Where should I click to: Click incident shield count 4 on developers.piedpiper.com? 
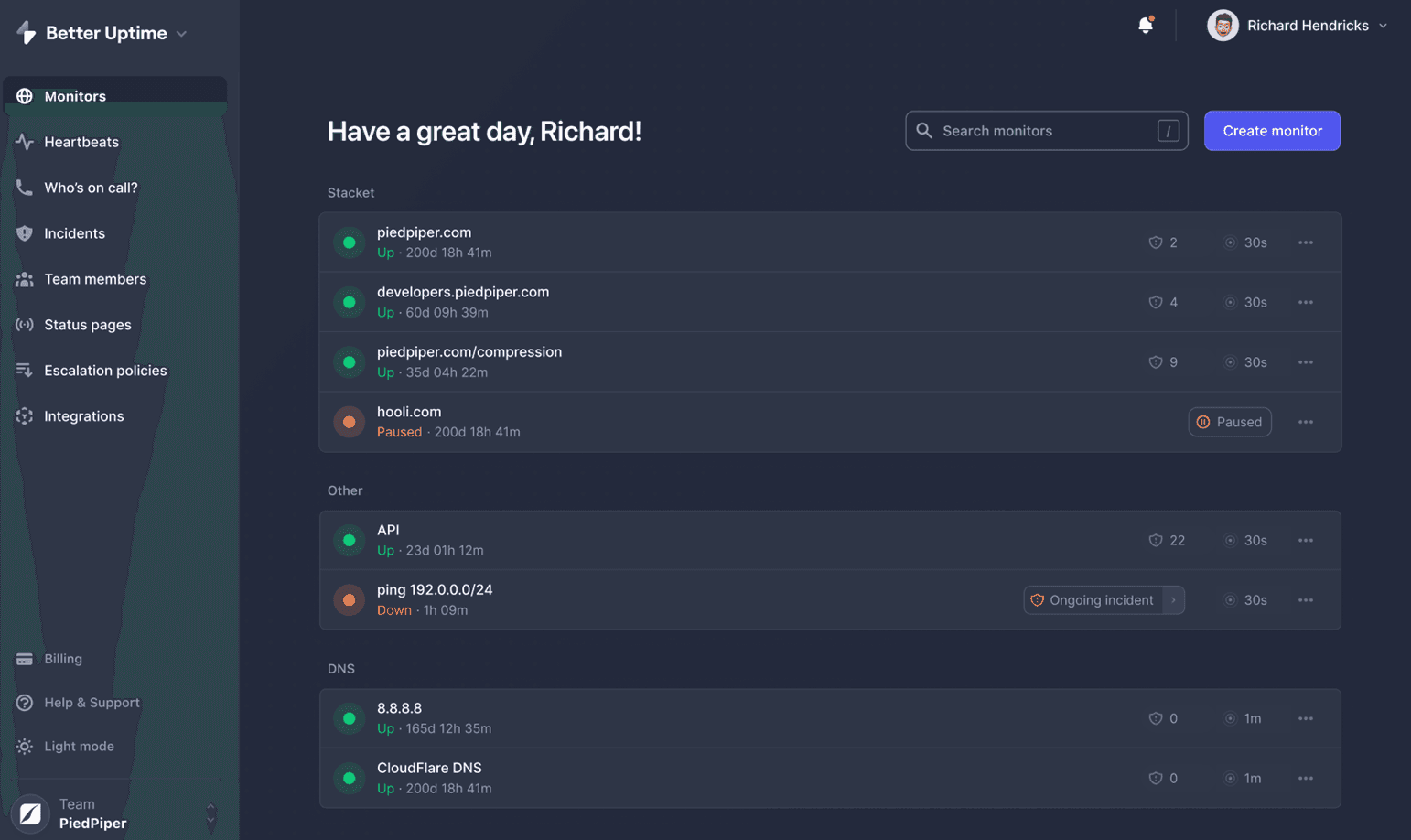[1163, 302]
